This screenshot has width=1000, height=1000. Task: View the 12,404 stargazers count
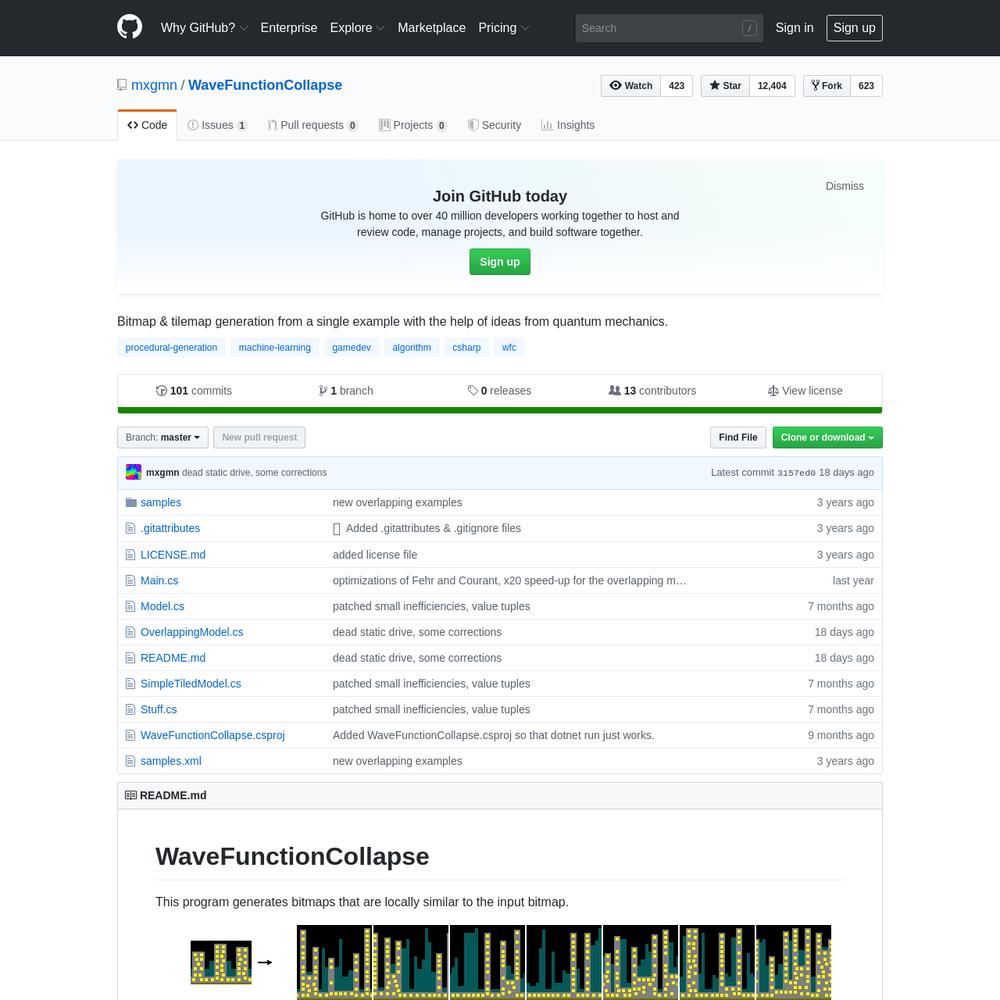772,85
